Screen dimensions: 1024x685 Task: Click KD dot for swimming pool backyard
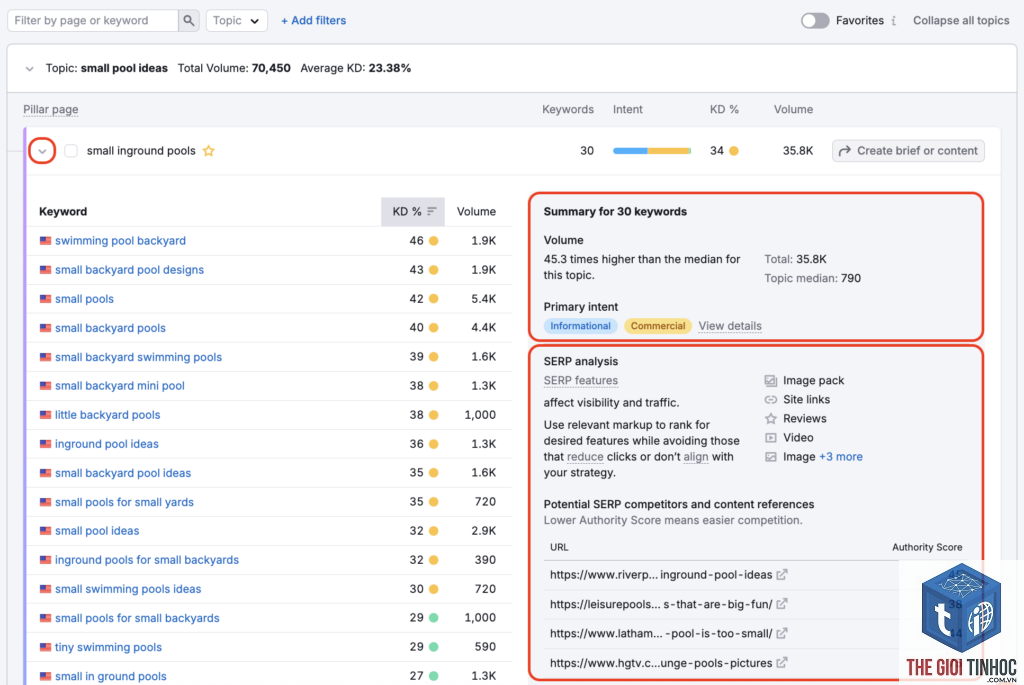(x=434, y=240)
